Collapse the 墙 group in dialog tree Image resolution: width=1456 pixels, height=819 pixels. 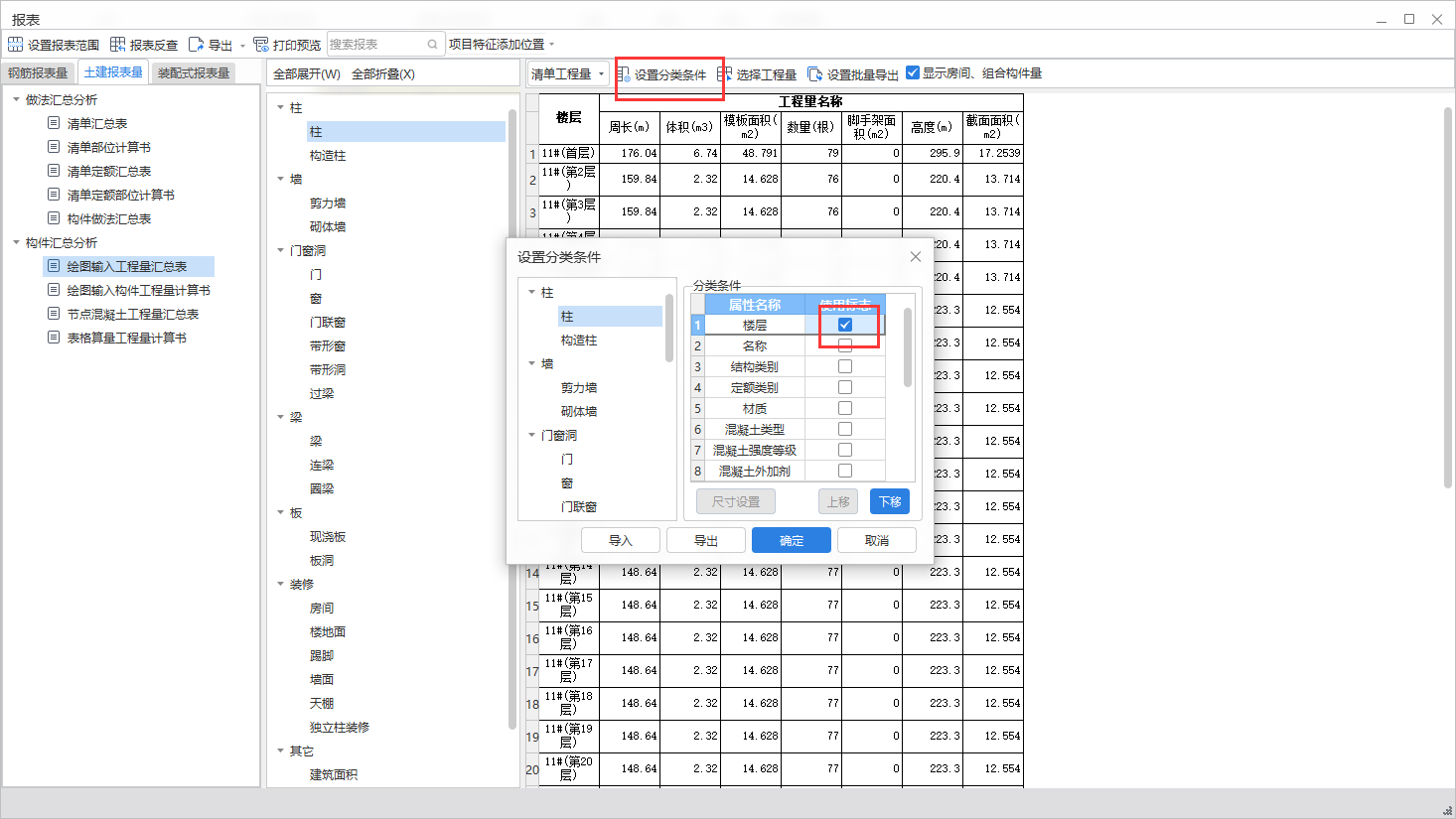(531, 363)
